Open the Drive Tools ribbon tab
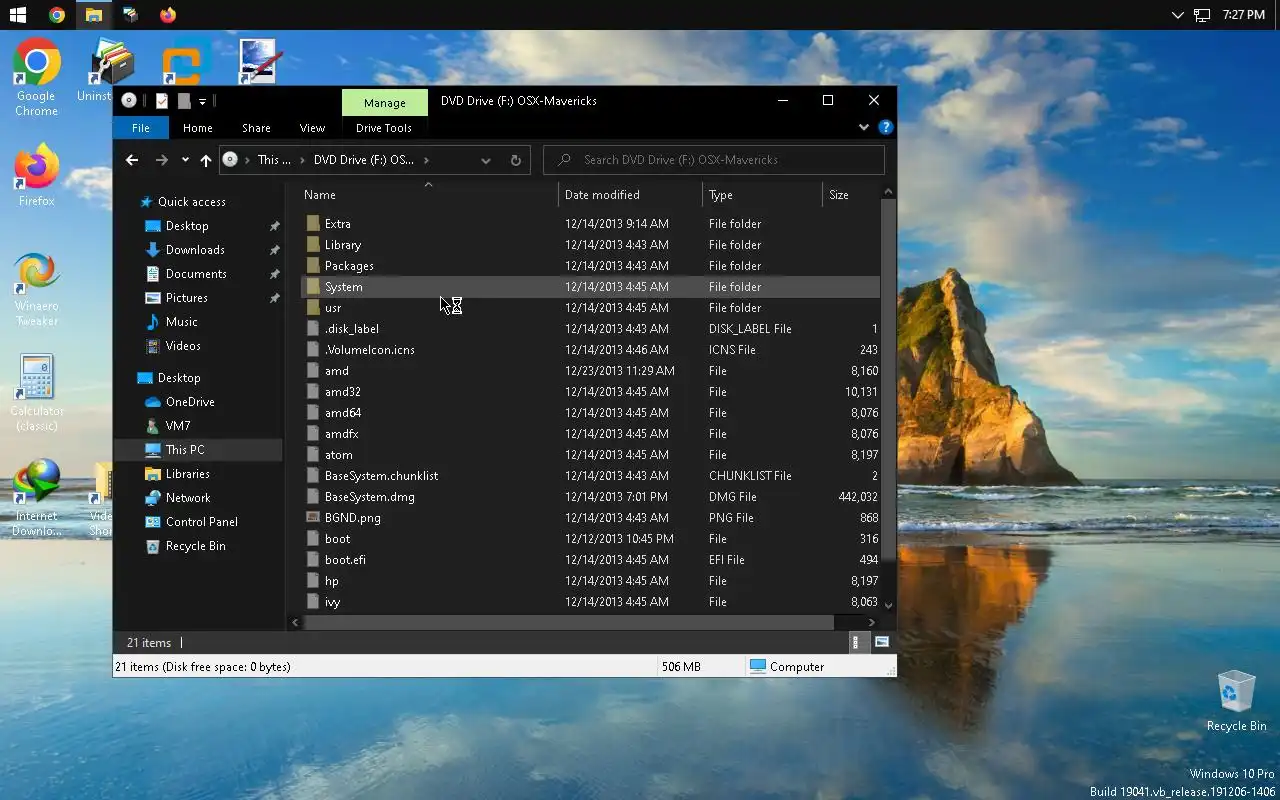This screenshot has width=1280, height=800. click(x=384, y=128)
